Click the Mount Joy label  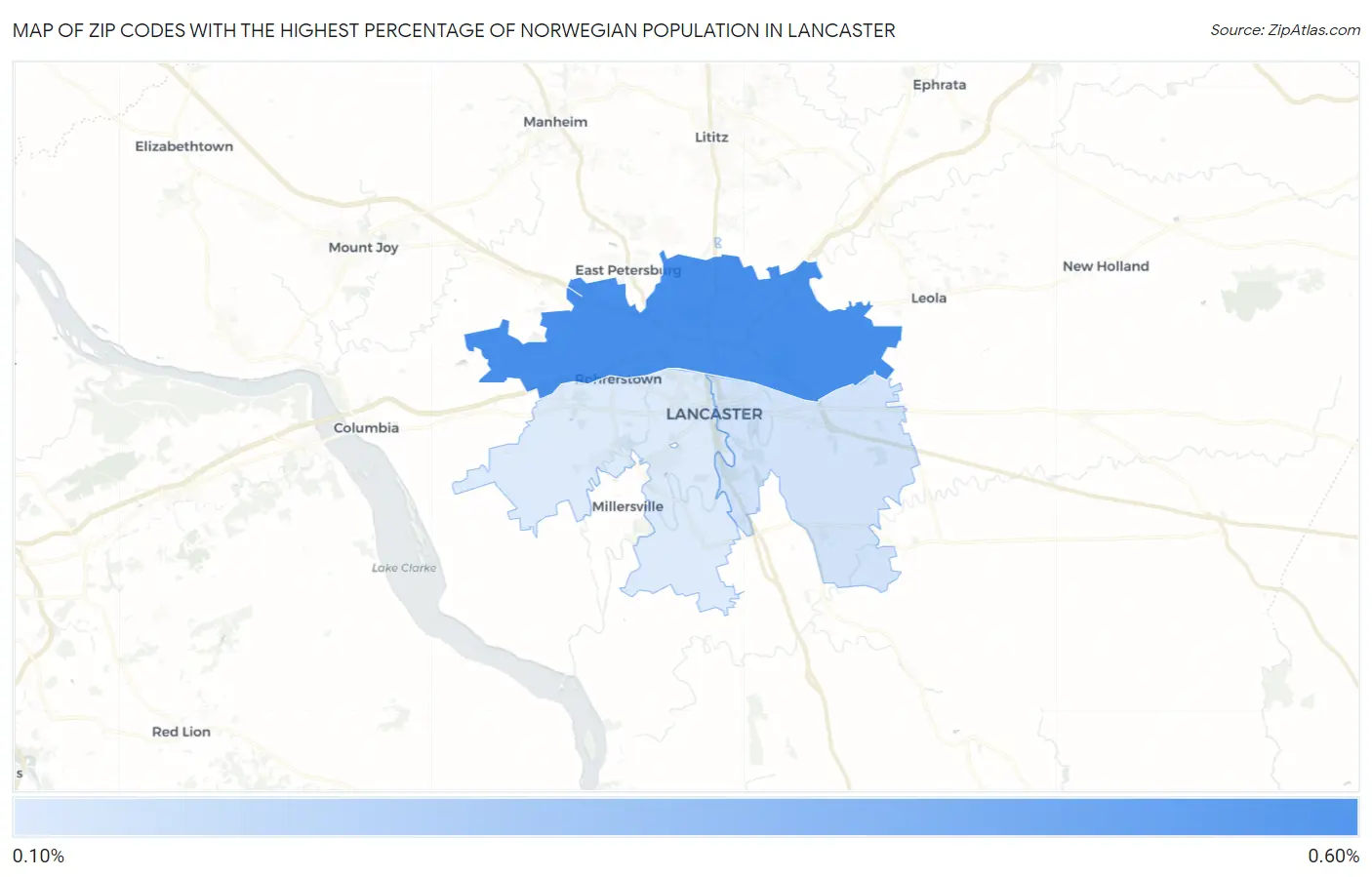coord(363,248)
